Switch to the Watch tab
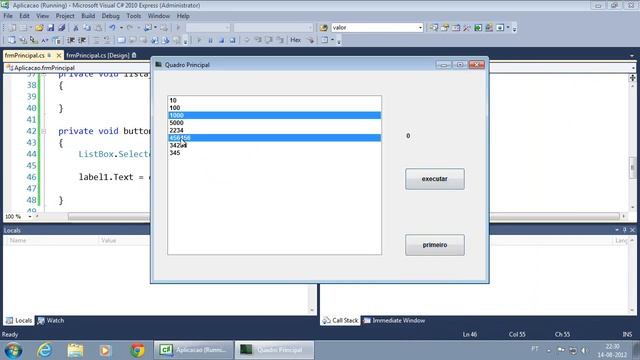 (51, 320)
